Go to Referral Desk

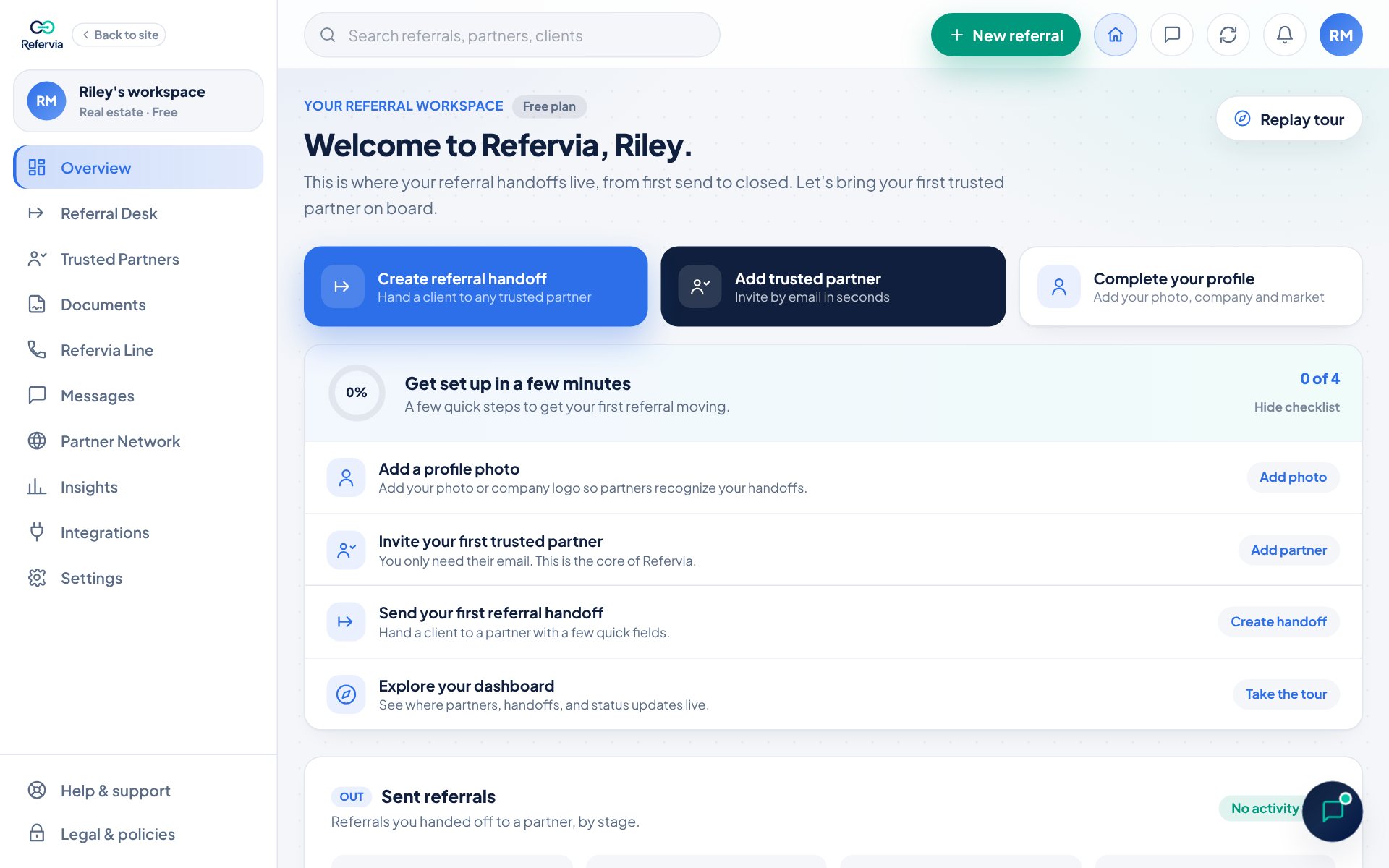138,213
